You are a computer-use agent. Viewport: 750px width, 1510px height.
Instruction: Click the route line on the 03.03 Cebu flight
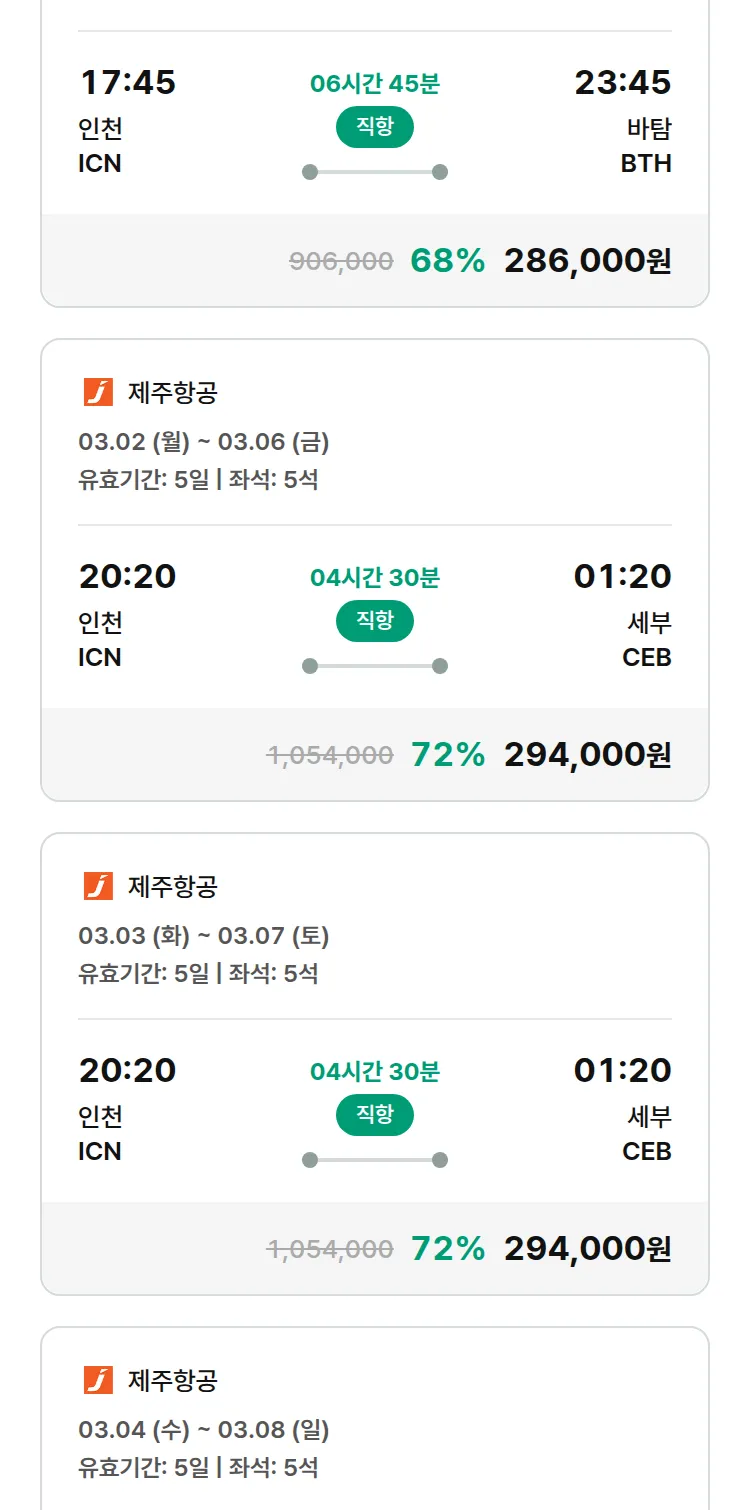pos(374,1160)
